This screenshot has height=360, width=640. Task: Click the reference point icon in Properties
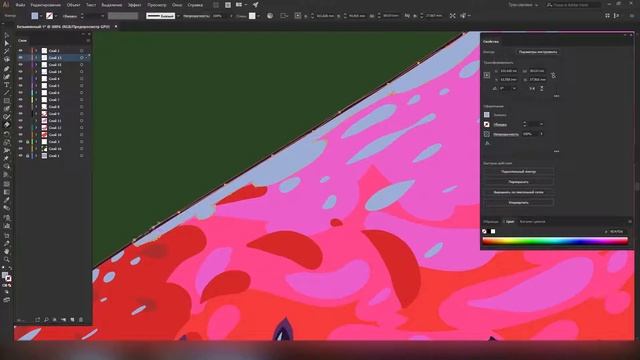pos(487,75)
